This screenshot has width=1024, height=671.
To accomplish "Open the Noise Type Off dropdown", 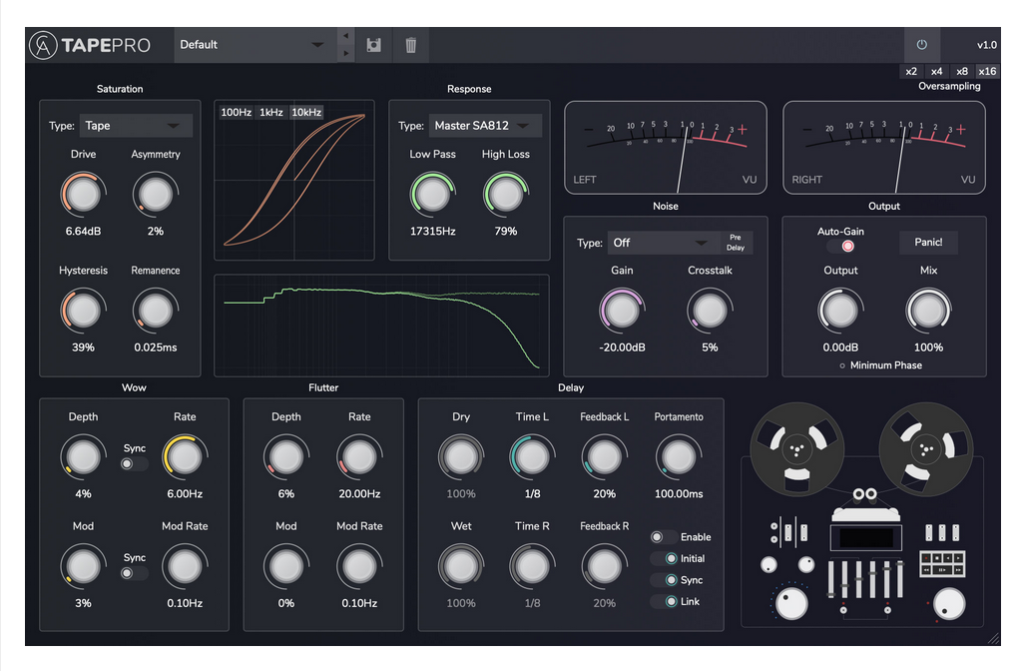I will click(x=662, y=242).
